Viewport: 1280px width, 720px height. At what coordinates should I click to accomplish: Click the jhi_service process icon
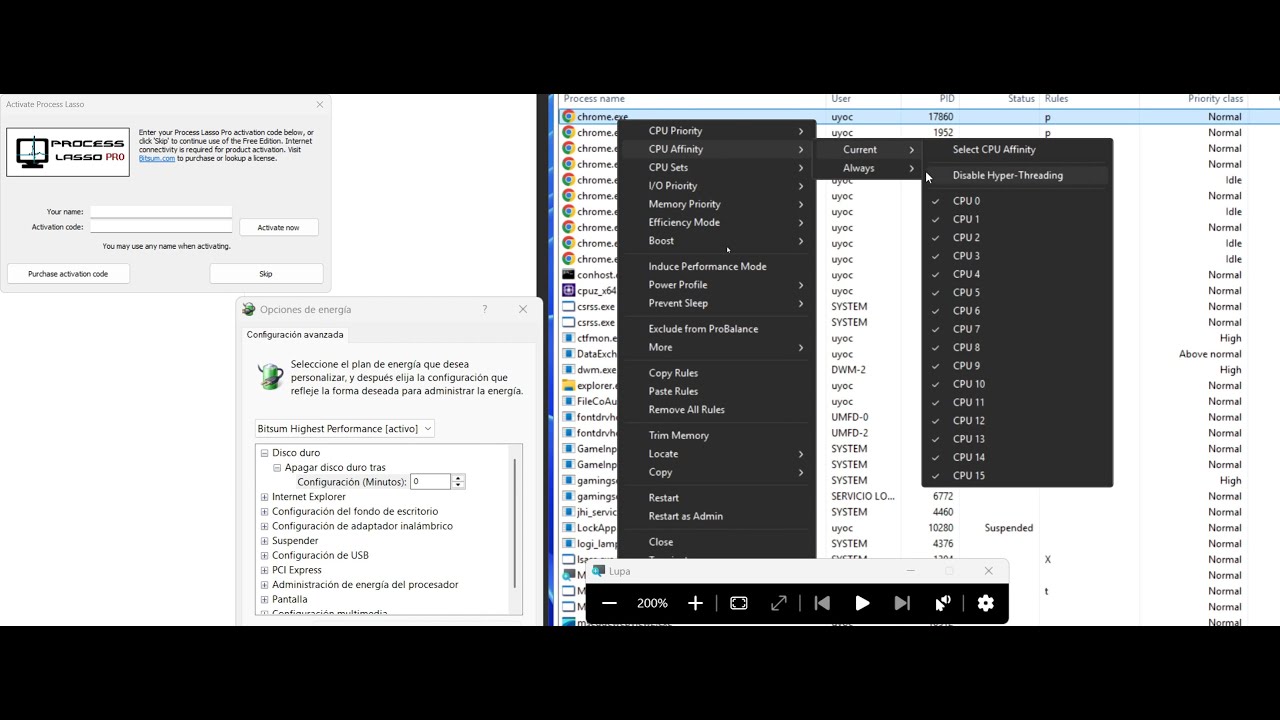[x=568, y=512]
